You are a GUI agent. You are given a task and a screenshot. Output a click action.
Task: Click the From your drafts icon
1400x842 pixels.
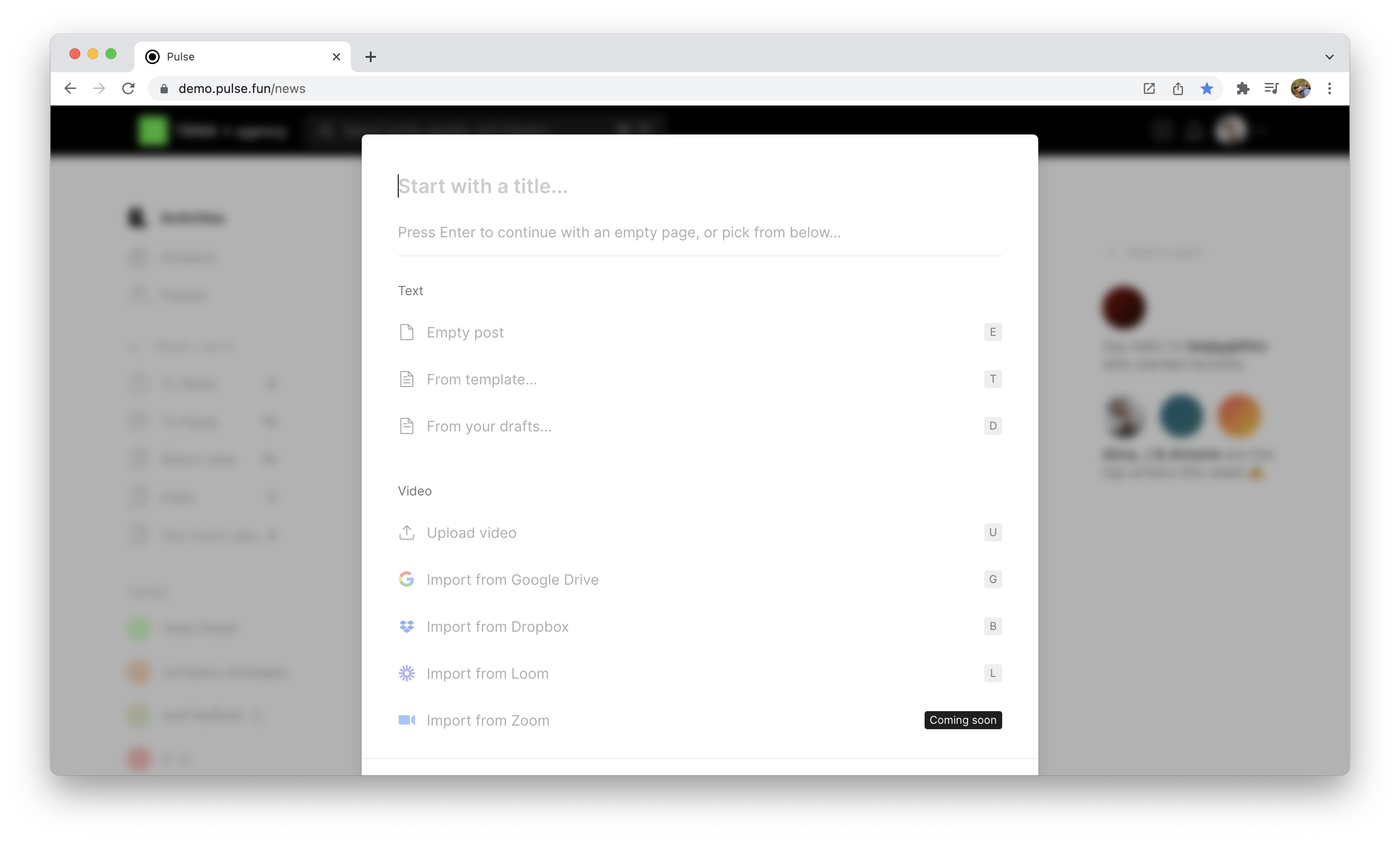click(x=407, y=425)
